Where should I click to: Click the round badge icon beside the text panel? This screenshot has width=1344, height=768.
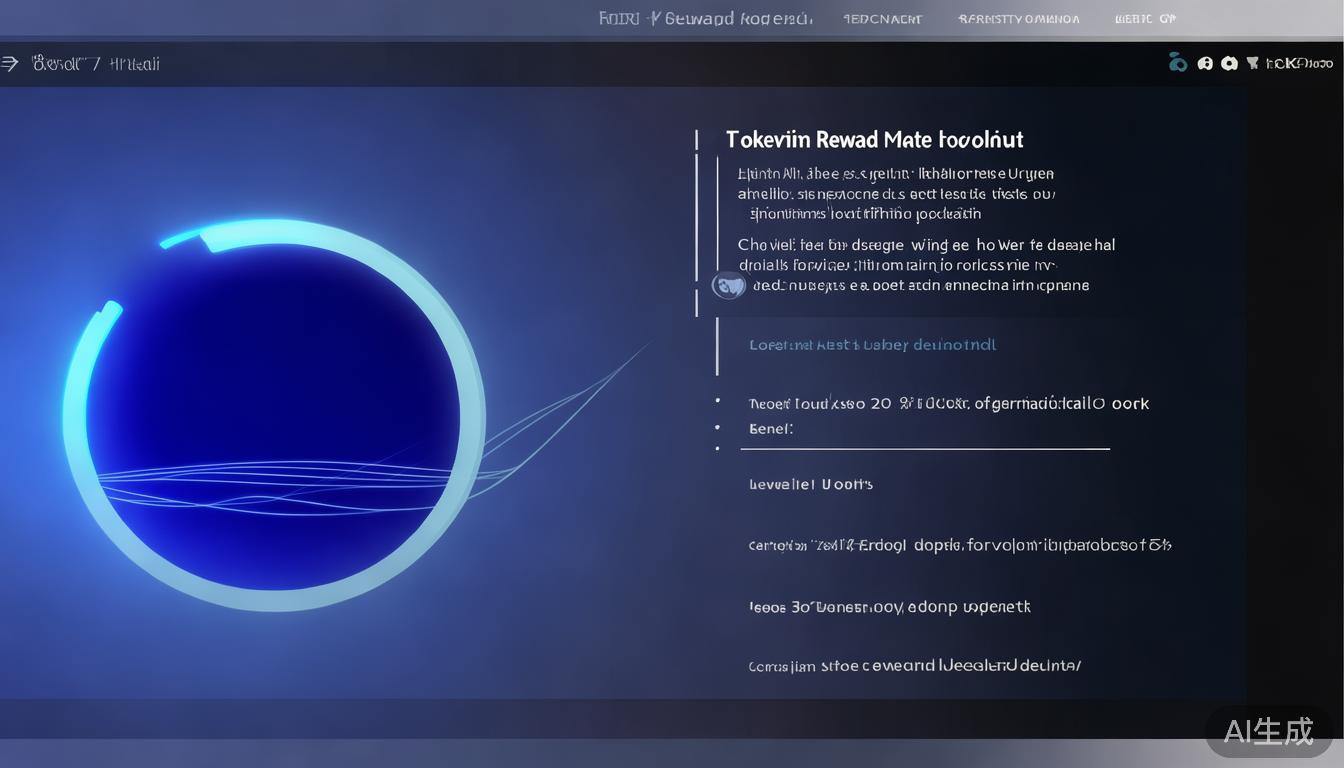pos(728,286)
